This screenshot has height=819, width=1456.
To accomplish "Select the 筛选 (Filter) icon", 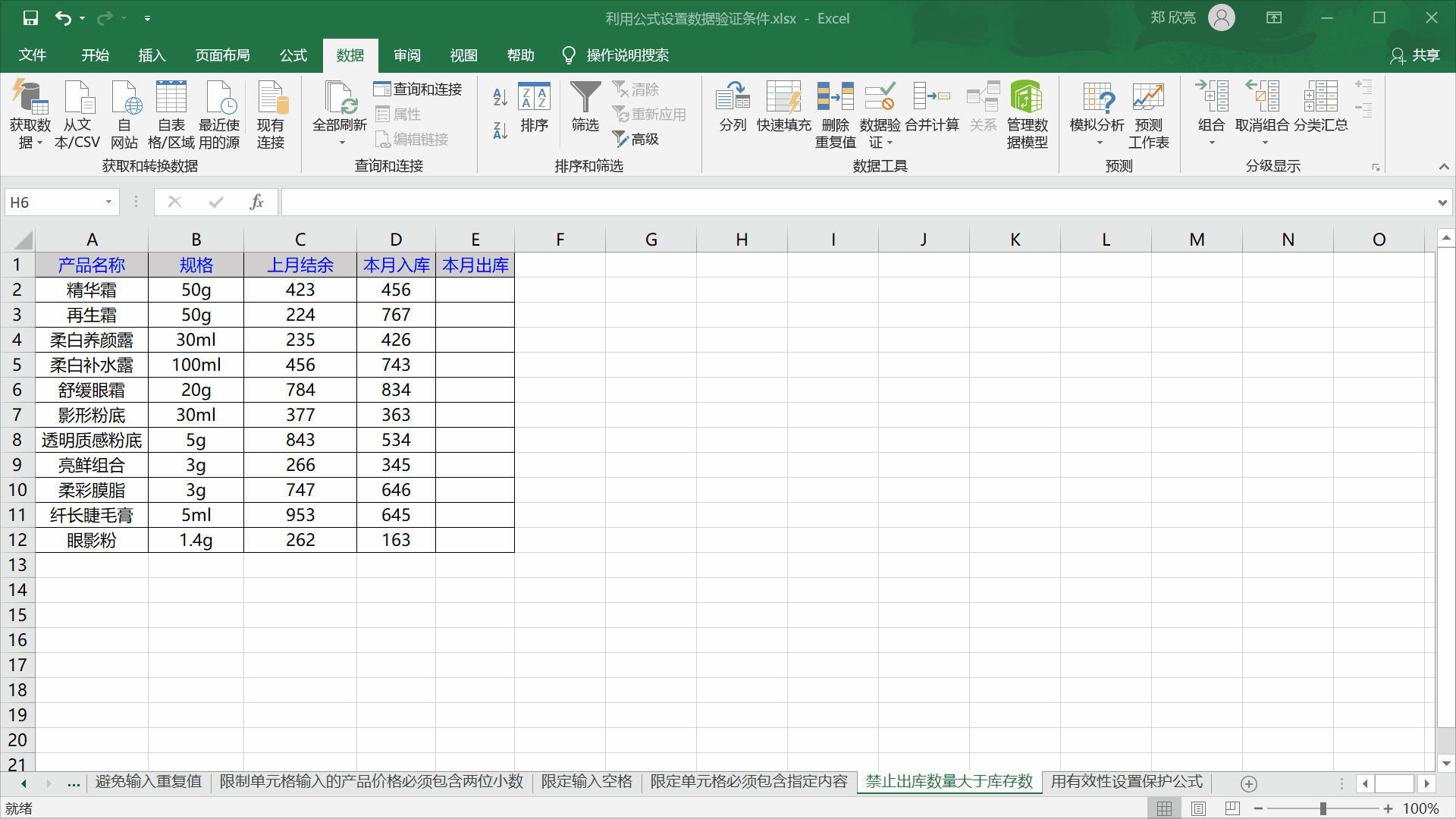I will coord(585,110).
